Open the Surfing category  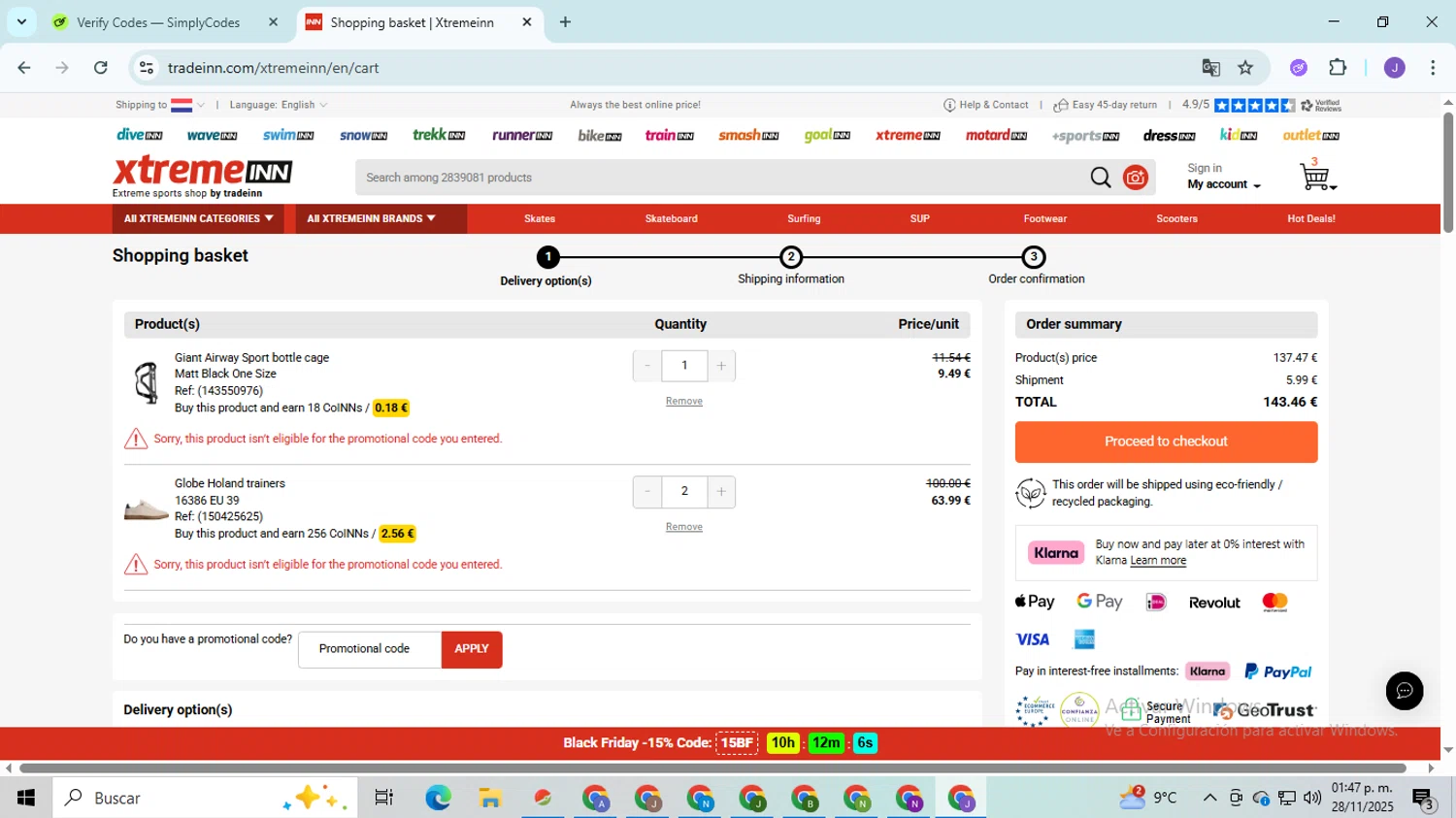pos(804,218)
